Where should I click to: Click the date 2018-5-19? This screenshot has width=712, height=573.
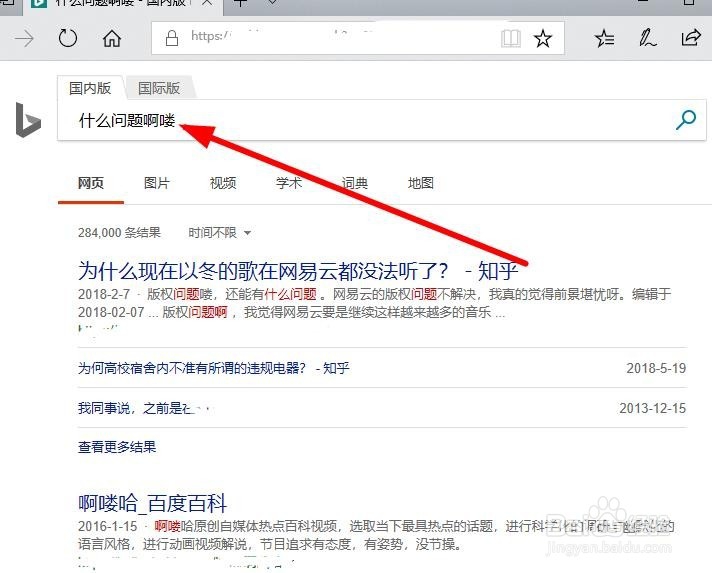click(656, 368)
